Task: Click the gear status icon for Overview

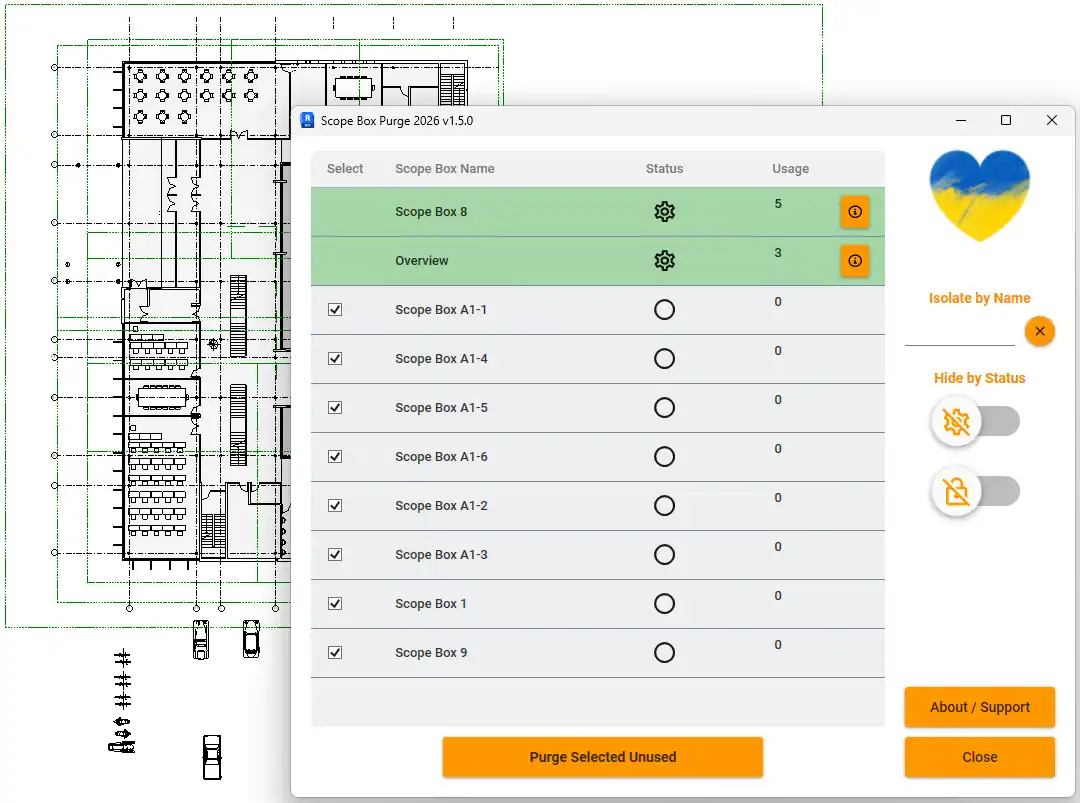Action: pos(664,260)
